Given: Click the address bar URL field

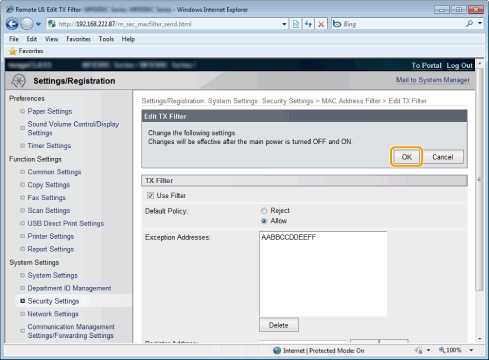Looking at the screenshot, I should (x=168, y=24).
